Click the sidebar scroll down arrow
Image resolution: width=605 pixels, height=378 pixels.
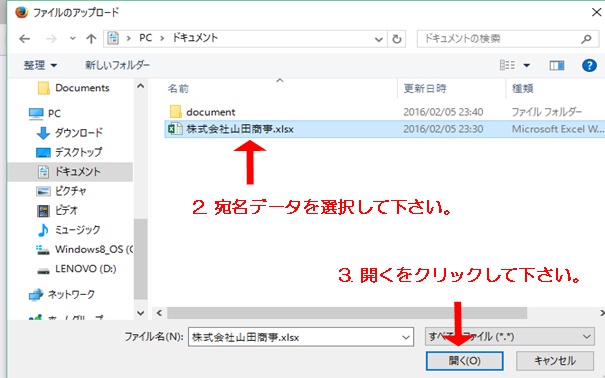tap(140, 313)
